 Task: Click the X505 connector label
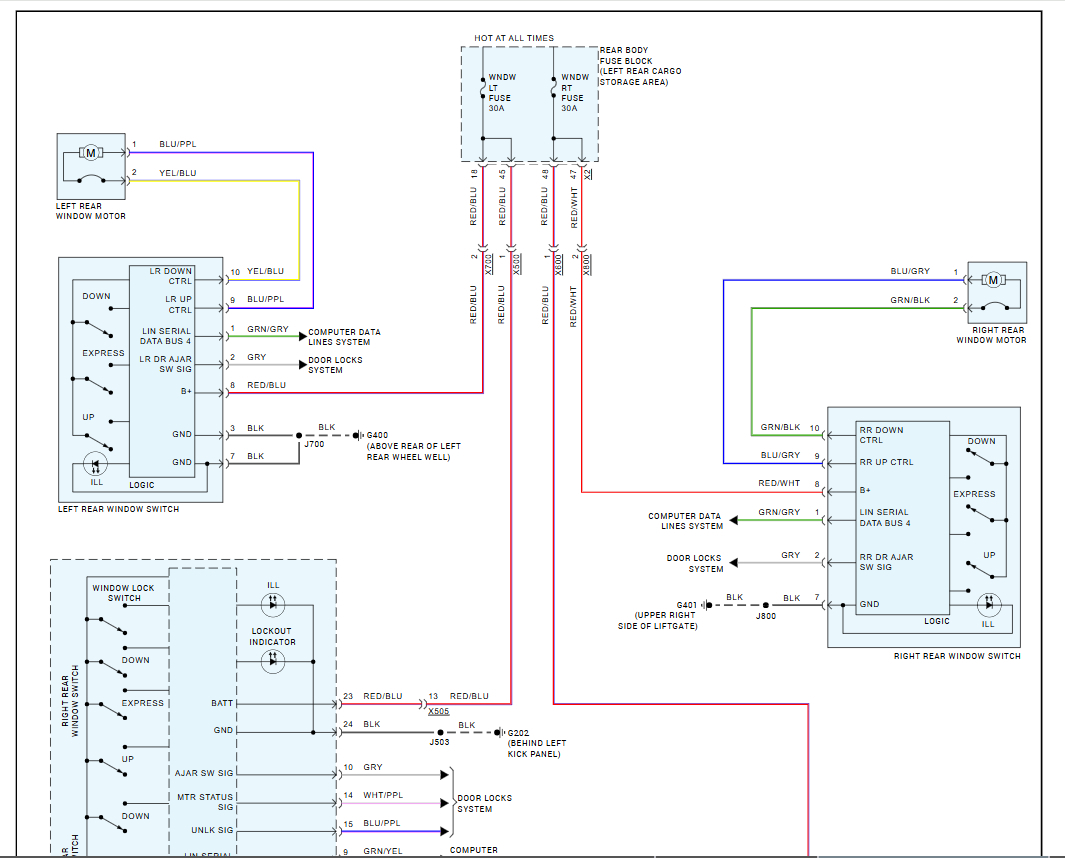tap(439, 711)
